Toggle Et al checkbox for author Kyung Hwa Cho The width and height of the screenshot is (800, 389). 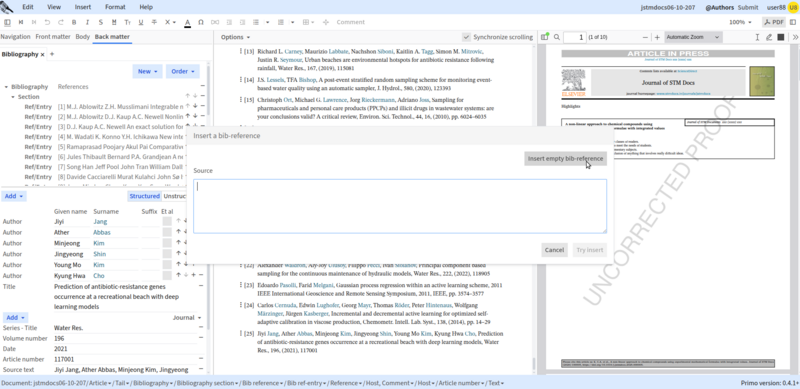tap(167, 275)
